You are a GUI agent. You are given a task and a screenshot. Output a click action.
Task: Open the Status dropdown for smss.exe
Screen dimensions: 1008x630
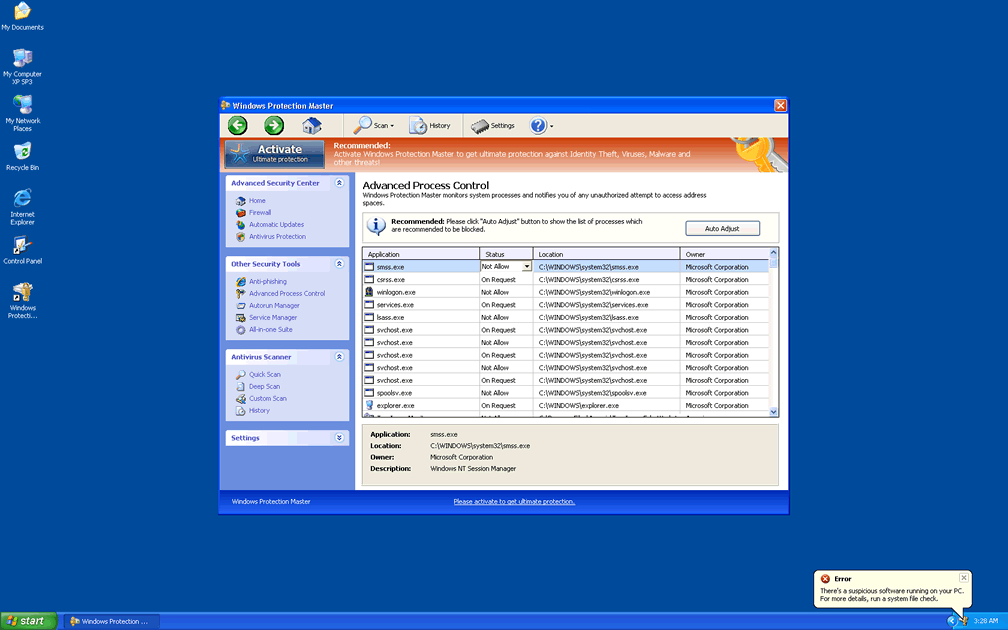(x=527, y=267)
